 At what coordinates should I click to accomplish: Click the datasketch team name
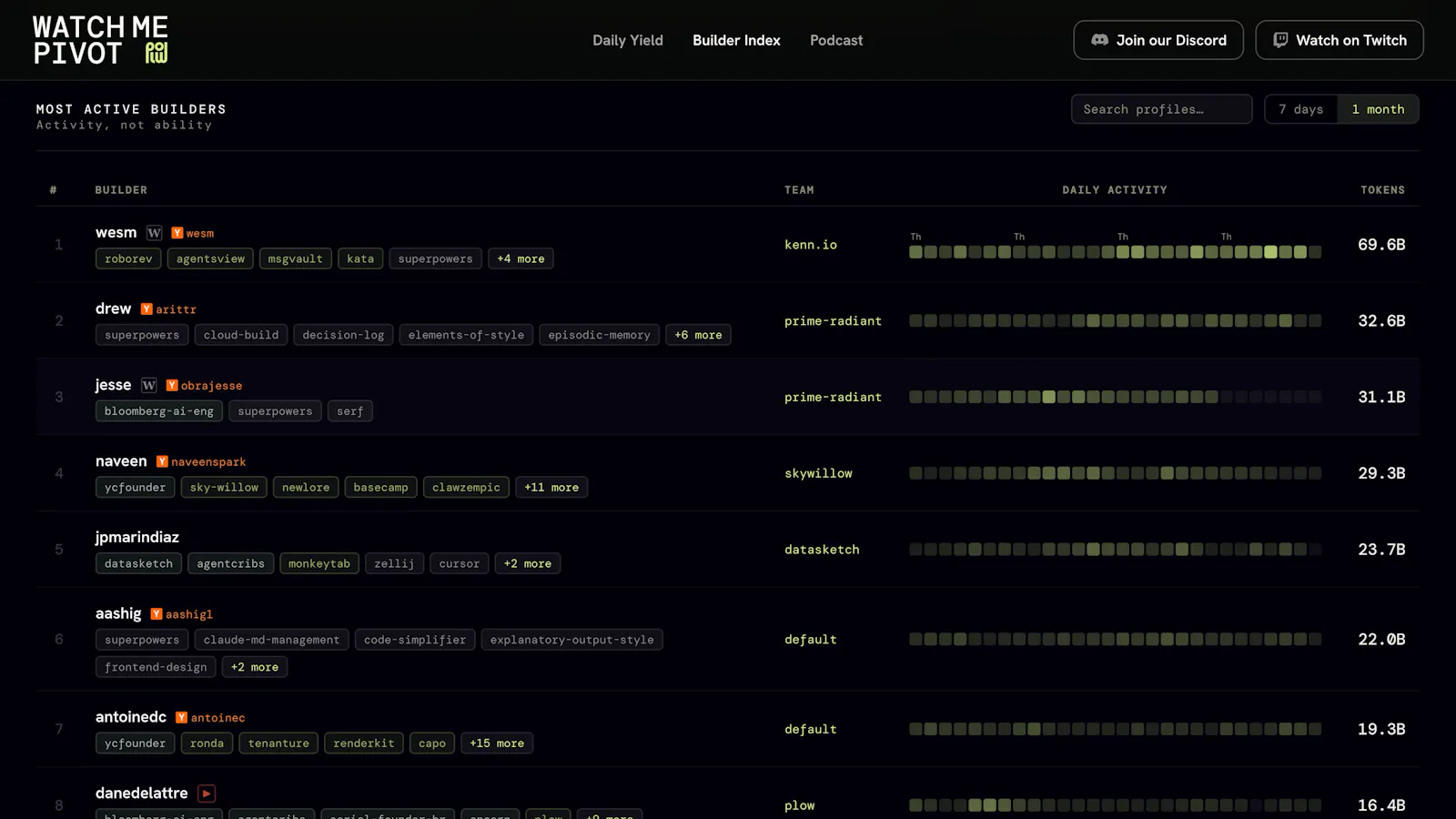(822, 550)
